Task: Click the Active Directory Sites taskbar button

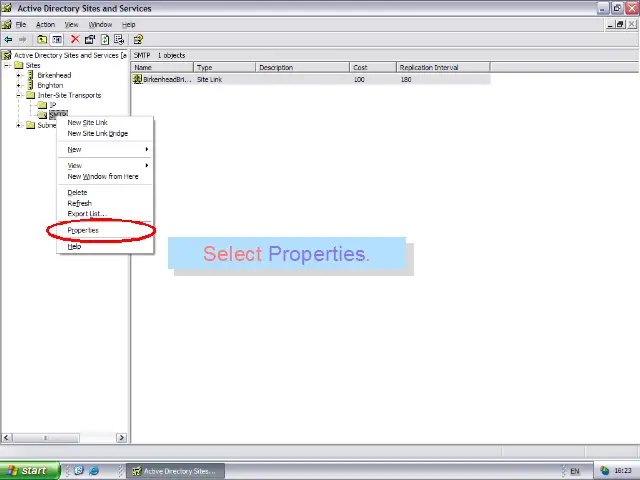Action: (175, 471)
